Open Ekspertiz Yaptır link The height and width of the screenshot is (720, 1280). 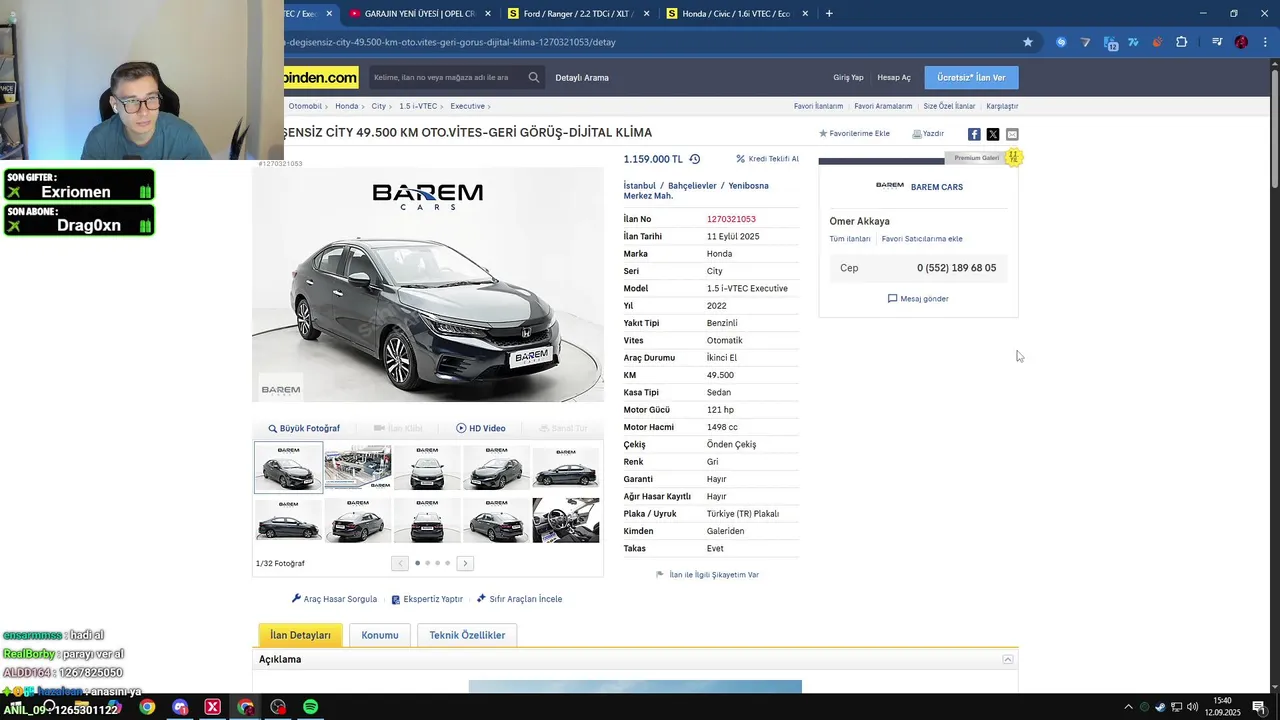427,599
